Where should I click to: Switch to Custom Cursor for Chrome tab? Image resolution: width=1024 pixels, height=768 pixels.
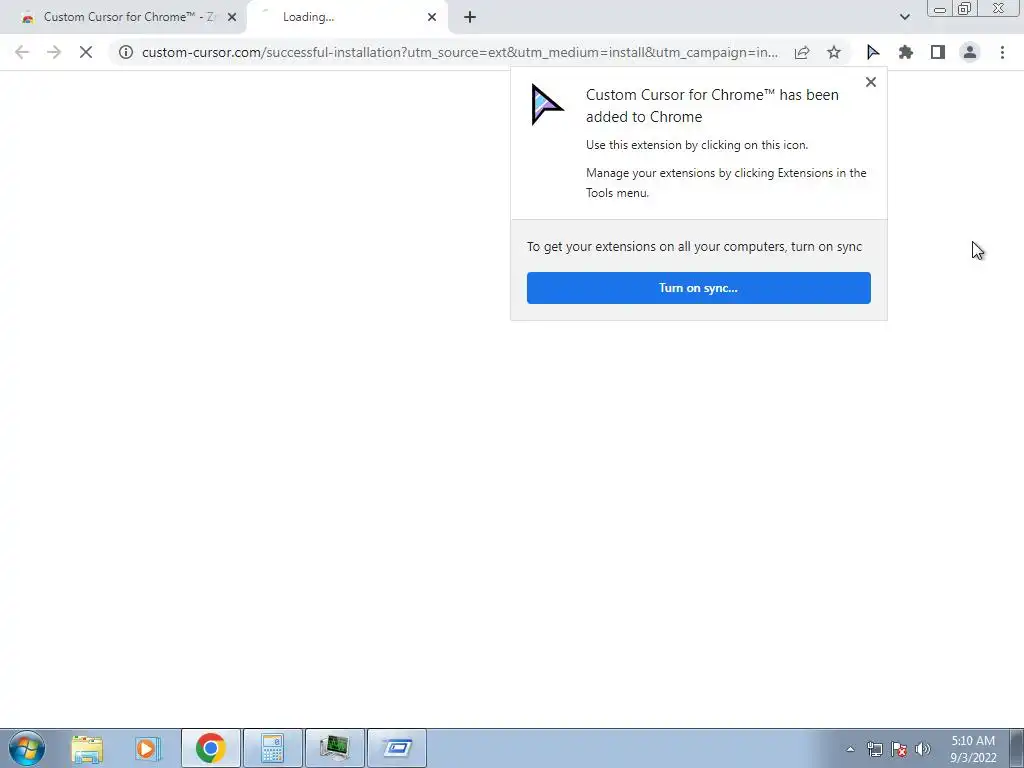pyautogui.click(x=123, y=17)
